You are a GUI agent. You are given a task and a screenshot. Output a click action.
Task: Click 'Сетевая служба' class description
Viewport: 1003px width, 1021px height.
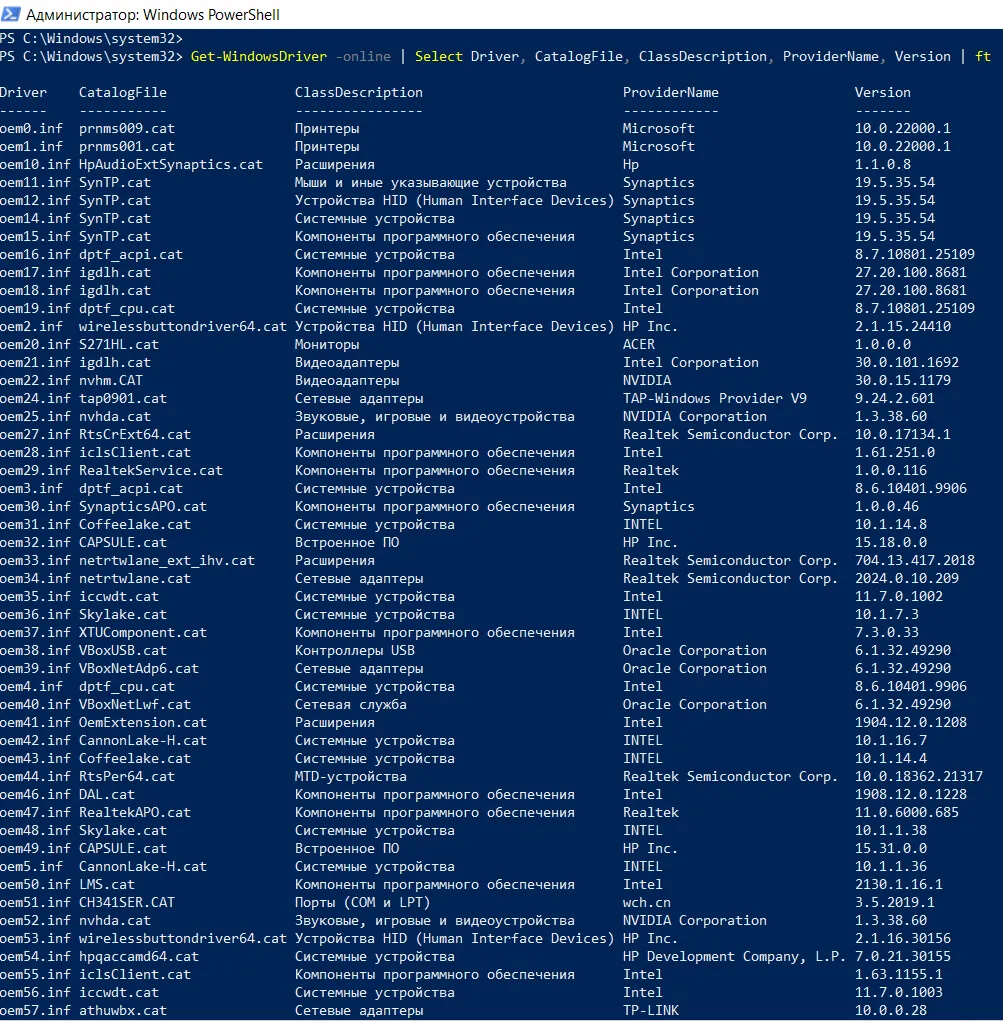click(x=350, y=705)
